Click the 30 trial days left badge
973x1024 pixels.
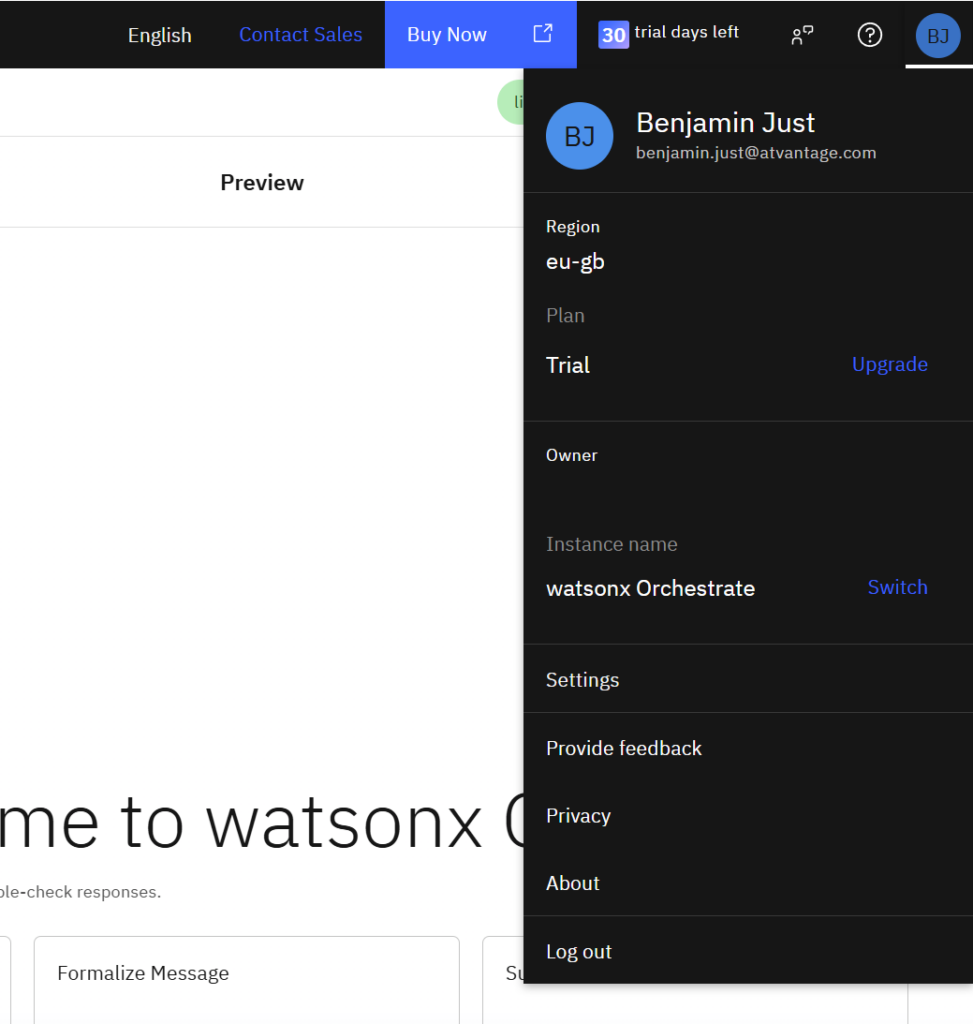(668, 34)
